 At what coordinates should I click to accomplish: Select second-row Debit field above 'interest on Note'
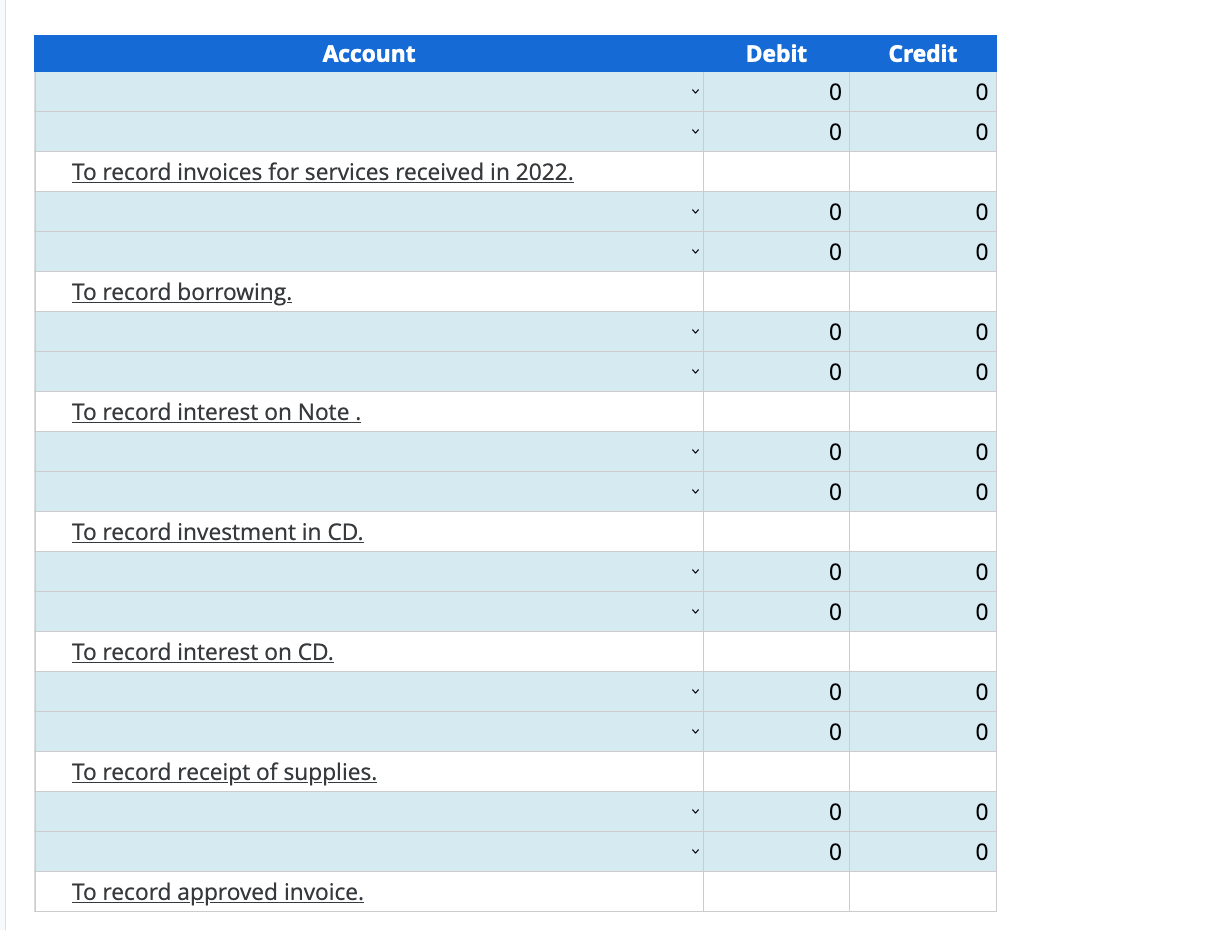coord(776,372)
